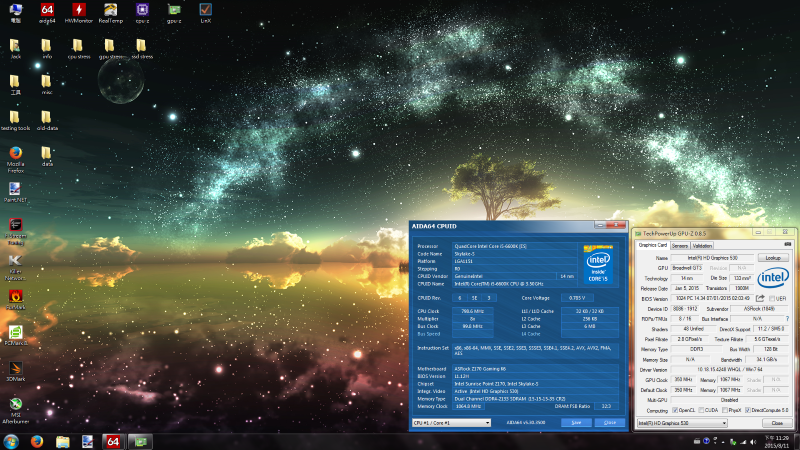Switch to the Validation tab in GPU-Z
Viewport: 800px width, 450px height.
tap(703, 244)
